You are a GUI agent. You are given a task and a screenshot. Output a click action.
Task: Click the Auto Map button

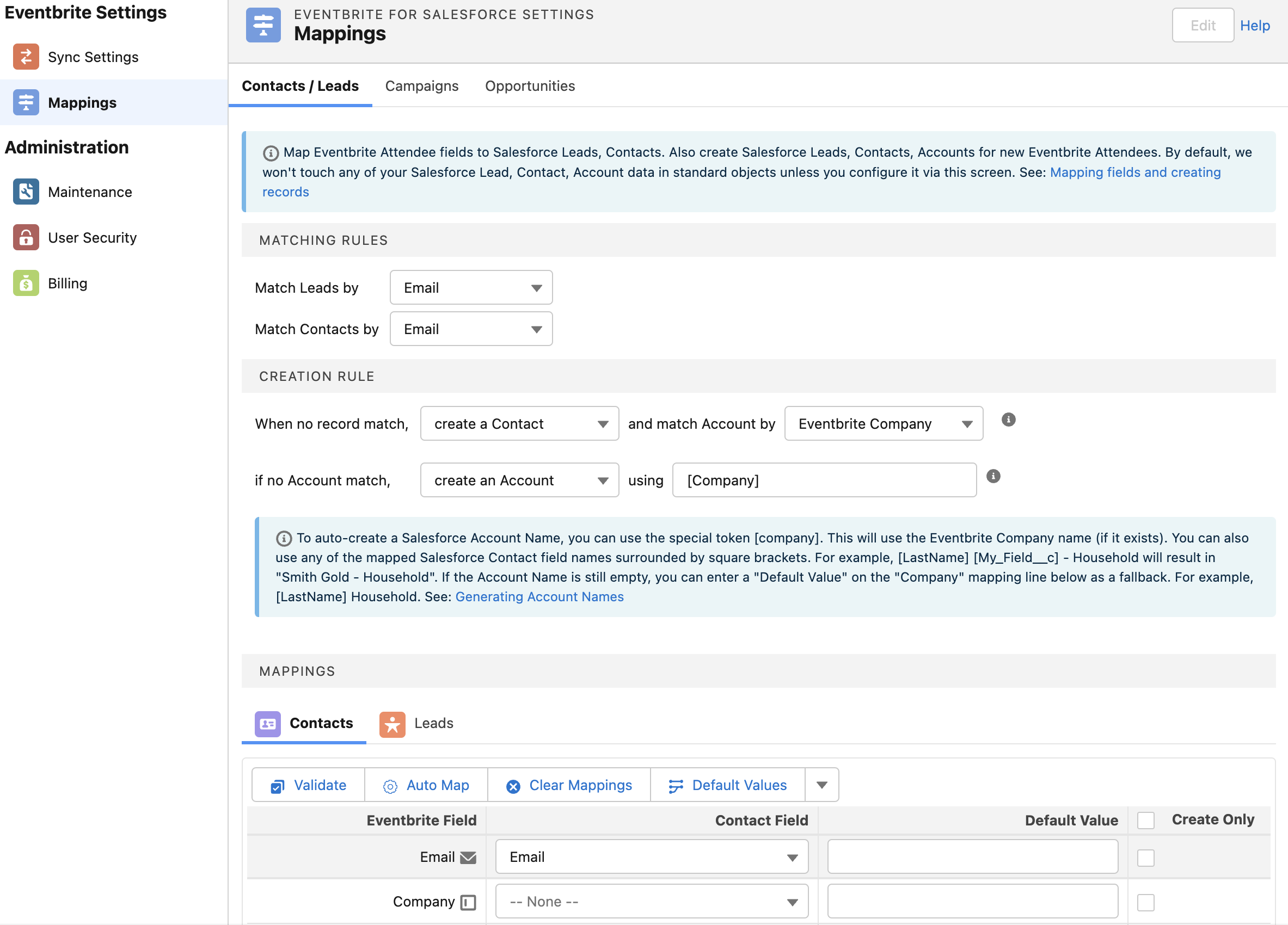click(x=426, y=785)
